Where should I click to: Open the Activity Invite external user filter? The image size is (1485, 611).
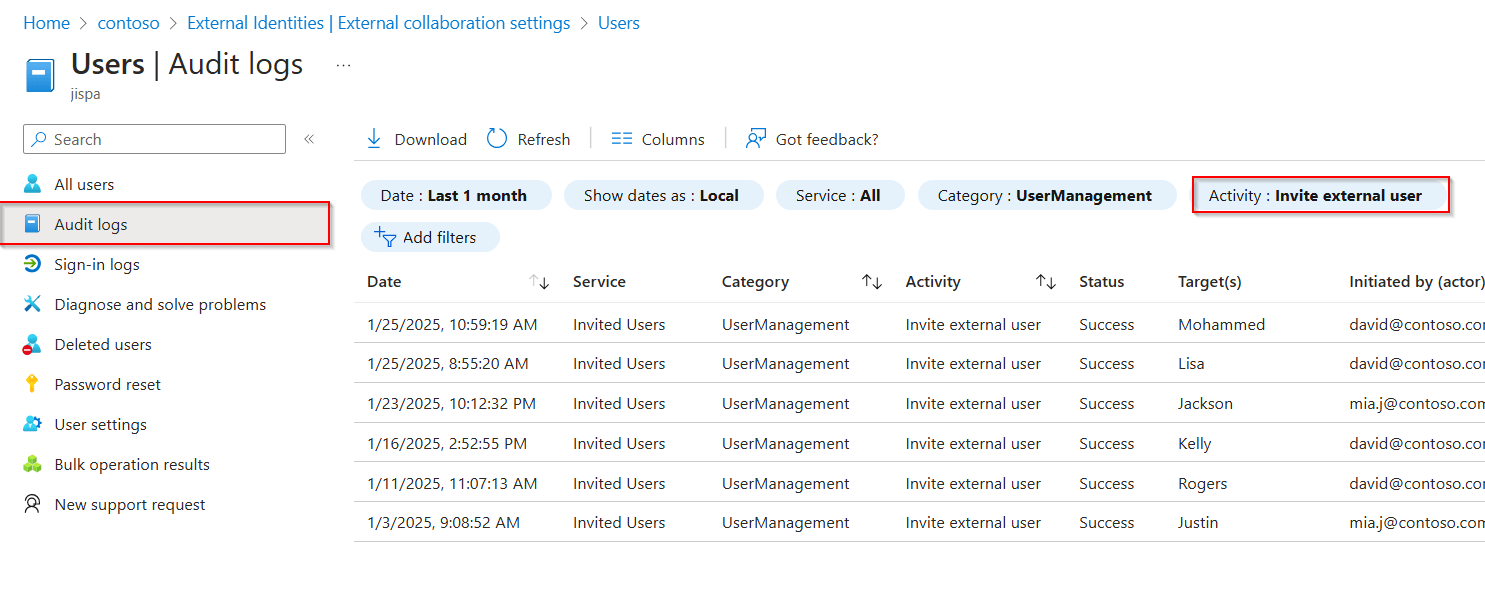coord(1320,196)
